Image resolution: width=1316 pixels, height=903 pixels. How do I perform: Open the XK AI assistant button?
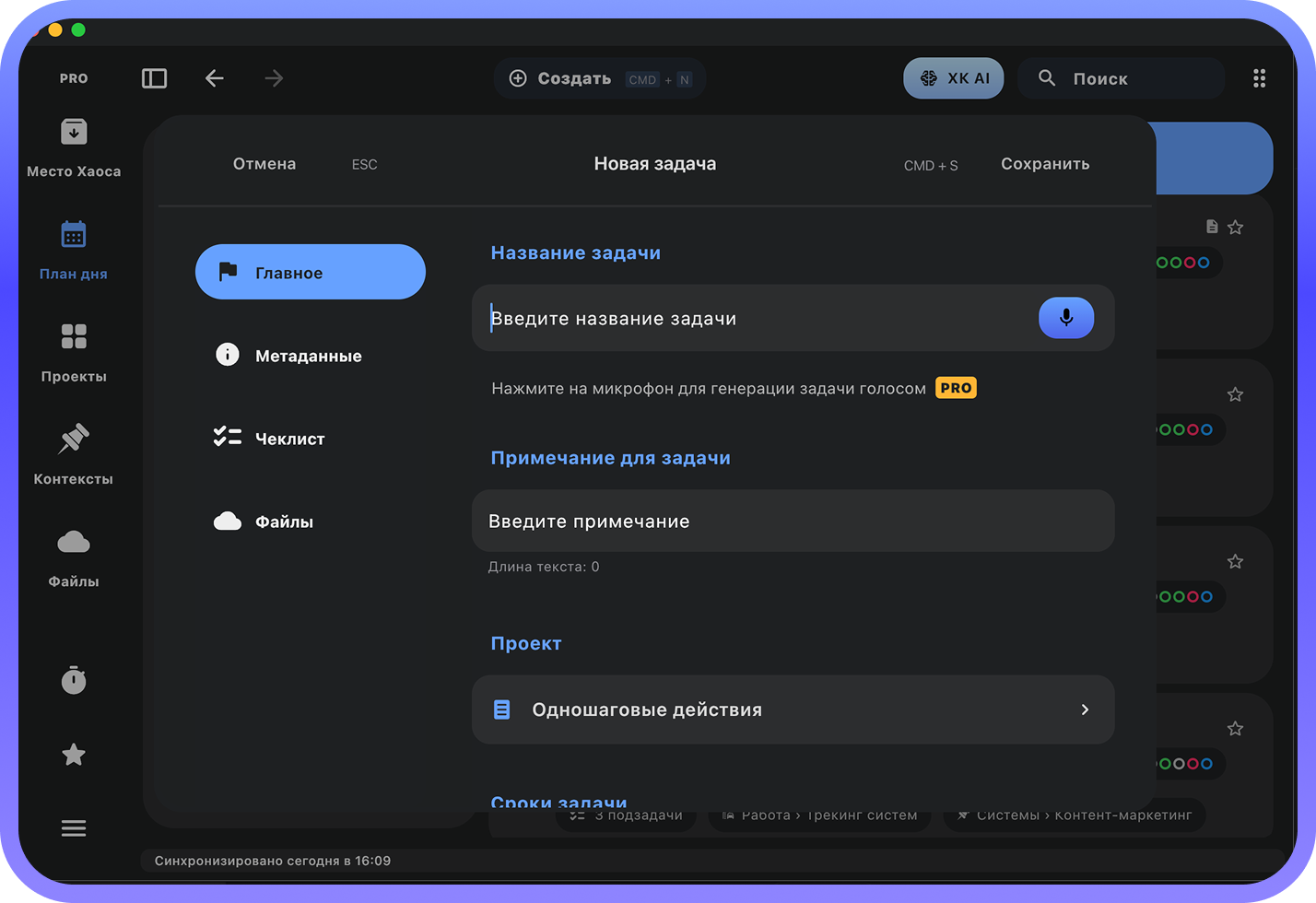954,78
